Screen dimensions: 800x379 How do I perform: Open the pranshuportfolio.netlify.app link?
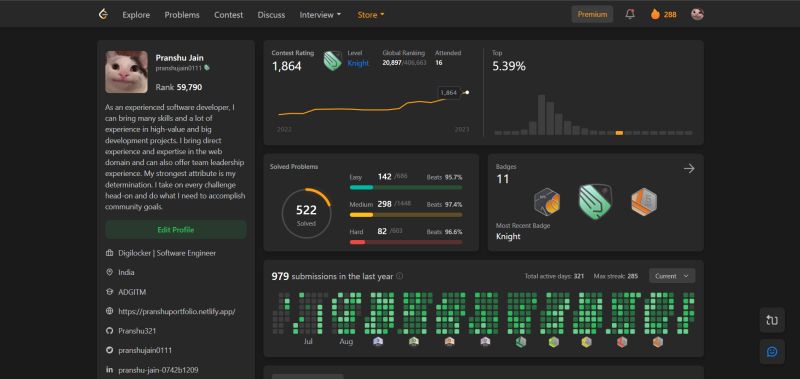pos(177,311)
